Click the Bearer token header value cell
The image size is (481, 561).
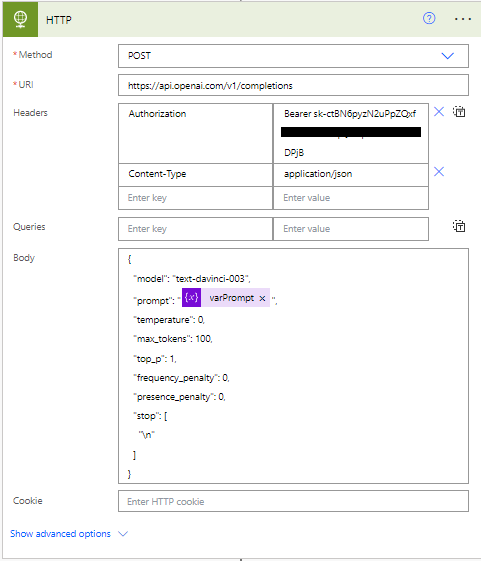pyautogui.click(x=351, y=133)
